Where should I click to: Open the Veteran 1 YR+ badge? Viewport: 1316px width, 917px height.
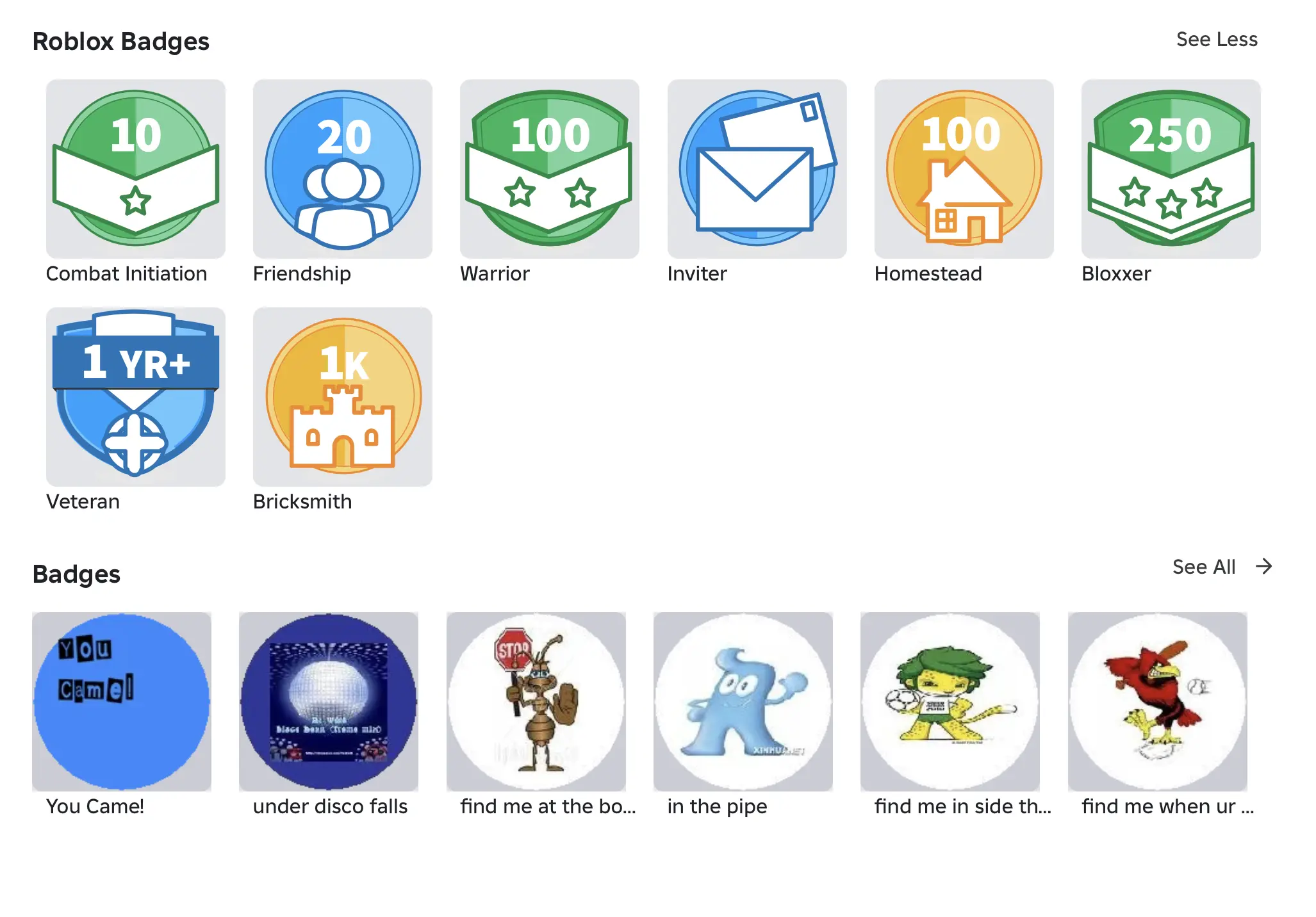click(x=135, y=396)
